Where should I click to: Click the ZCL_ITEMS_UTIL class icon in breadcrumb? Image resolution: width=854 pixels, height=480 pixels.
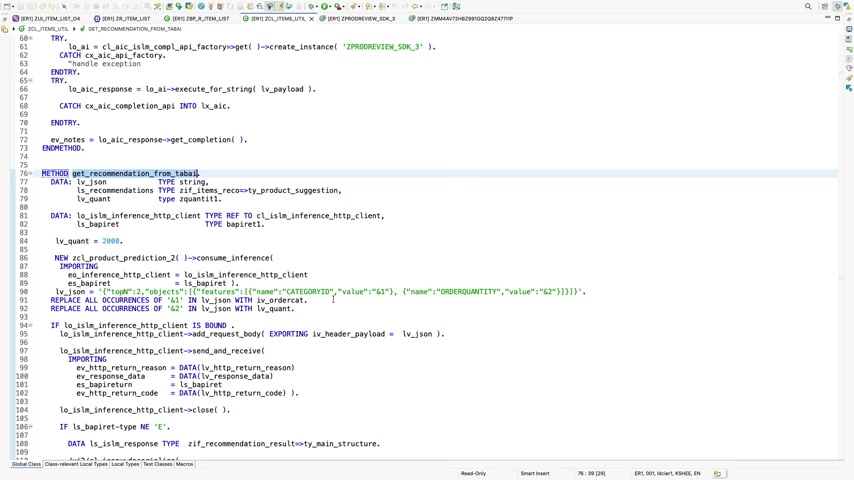22,28
